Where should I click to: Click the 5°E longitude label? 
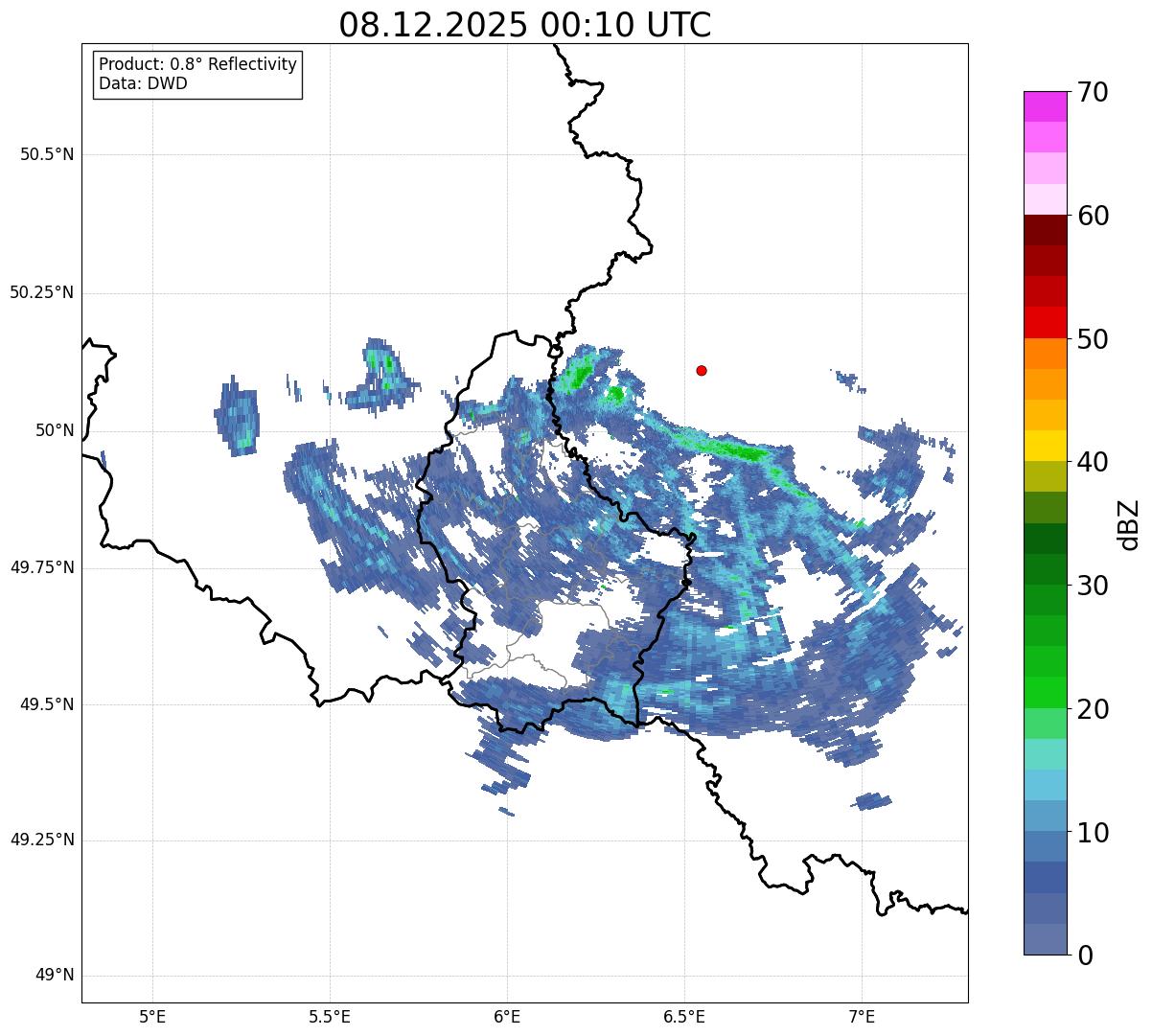pyautogui.click(x=152, y=1017)
